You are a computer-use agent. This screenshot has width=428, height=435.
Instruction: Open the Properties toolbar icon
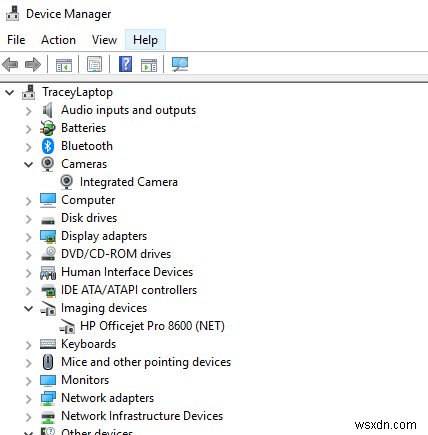pyautogui.click(x=95, y=64)
